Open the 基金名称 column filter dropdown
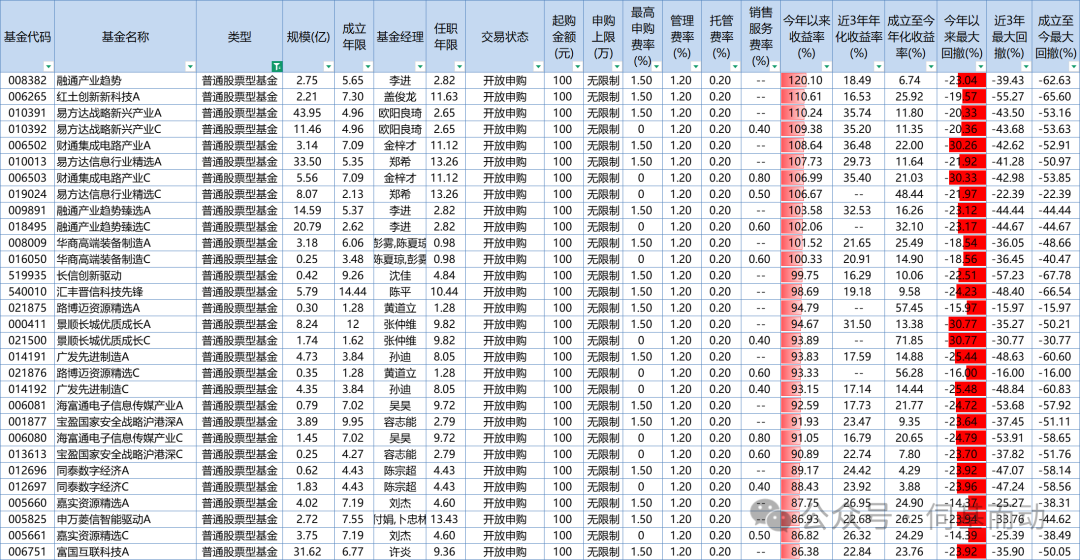Screen dimensions: 1080x560 tap(190, 67)
